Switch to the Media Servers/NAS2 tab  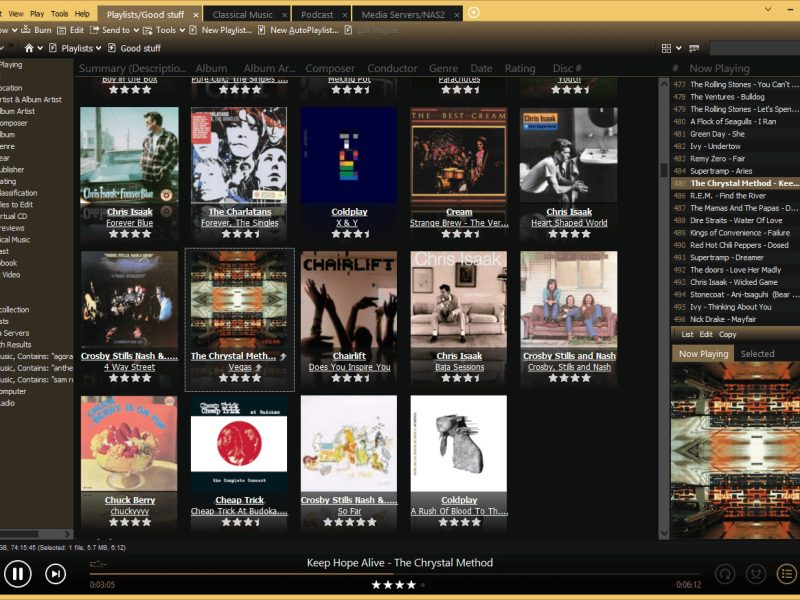coord(403,15)
